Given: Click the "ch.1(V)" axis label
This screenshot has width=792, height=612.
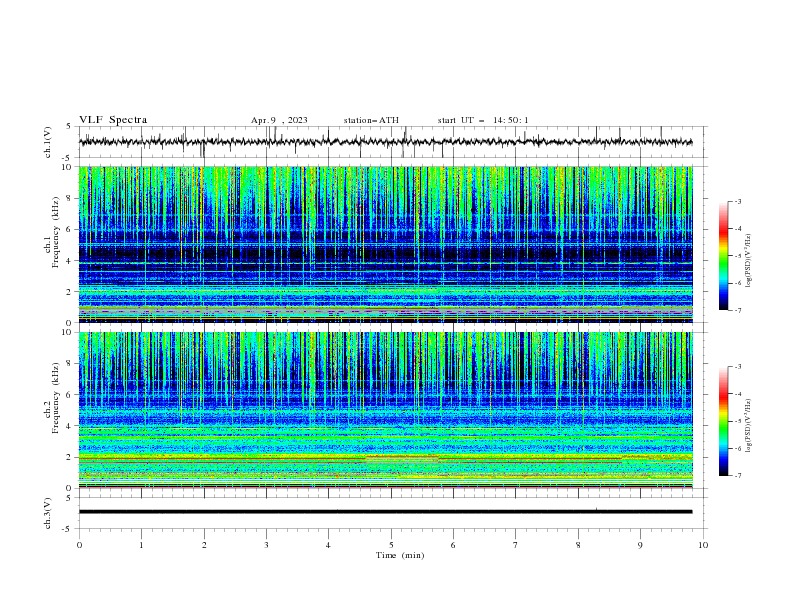Looking at the screenshot, I should click(x=48, y=142).
